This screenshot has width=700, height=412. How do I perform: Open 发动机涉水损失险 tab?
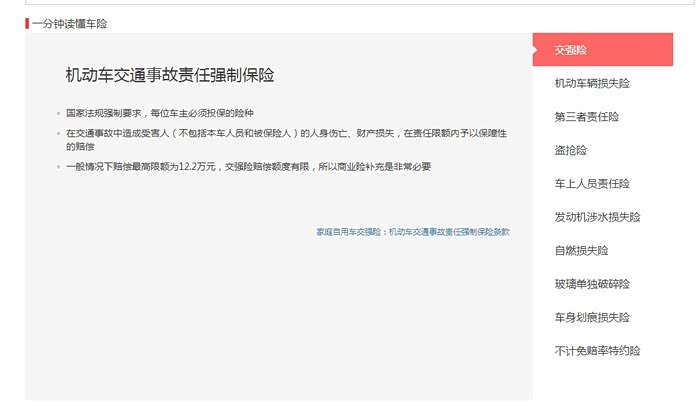597,217
